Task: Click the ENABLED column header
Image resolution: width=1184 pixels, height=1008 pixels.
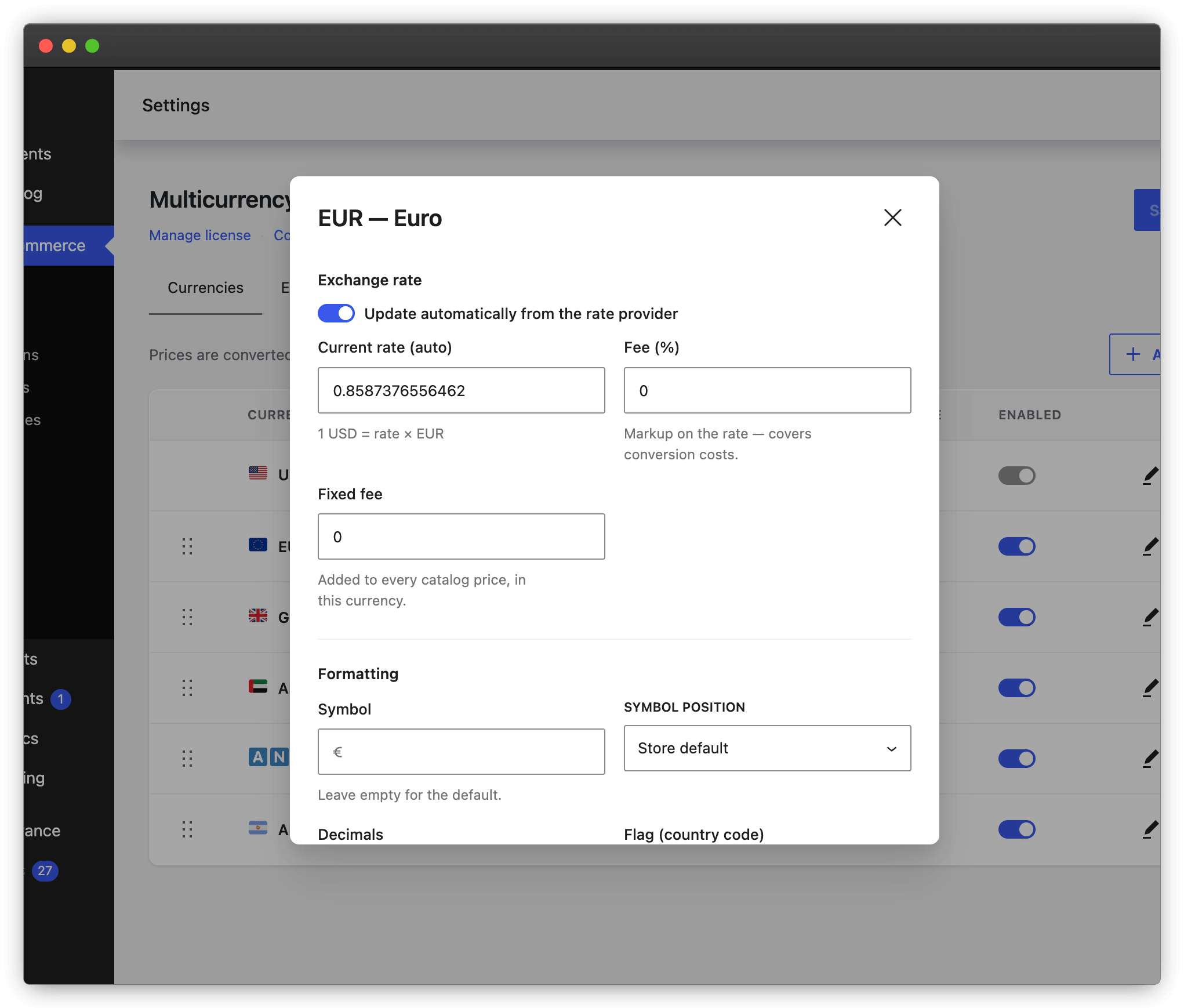Action: tap(1030, 415)
